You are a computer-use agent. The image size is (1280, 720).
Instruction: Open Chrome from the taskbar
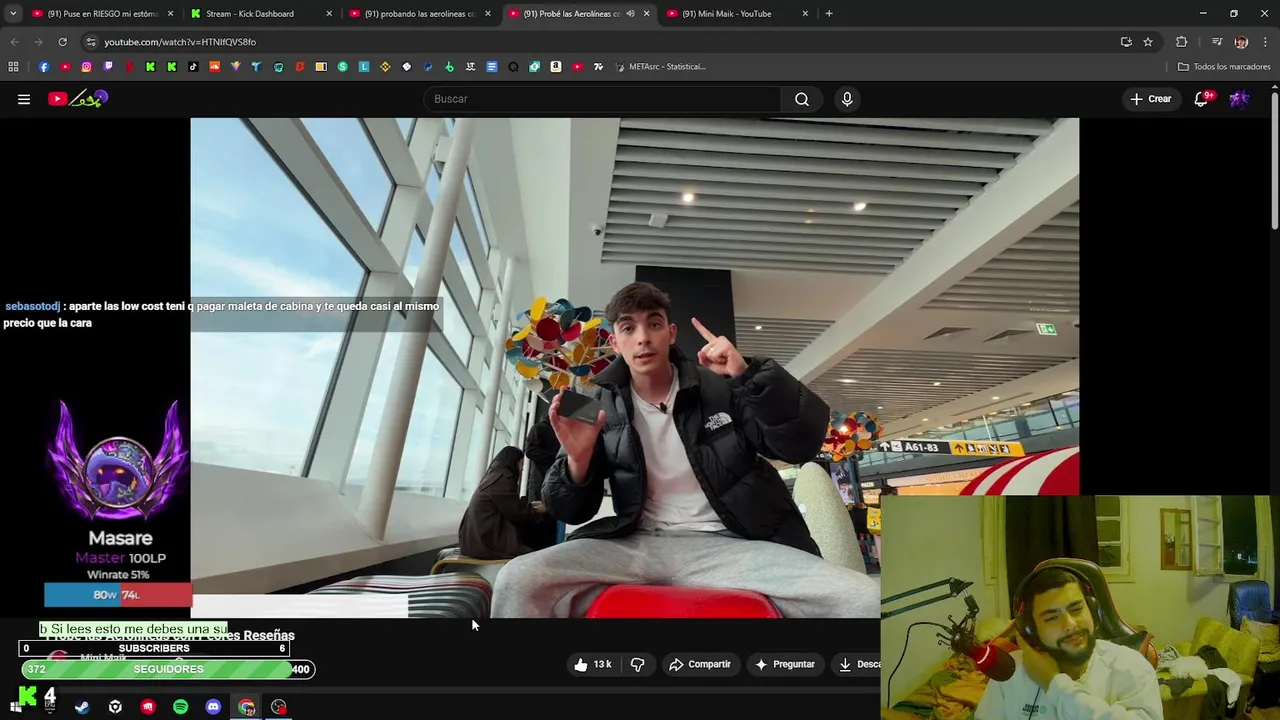tap(246, 707)
